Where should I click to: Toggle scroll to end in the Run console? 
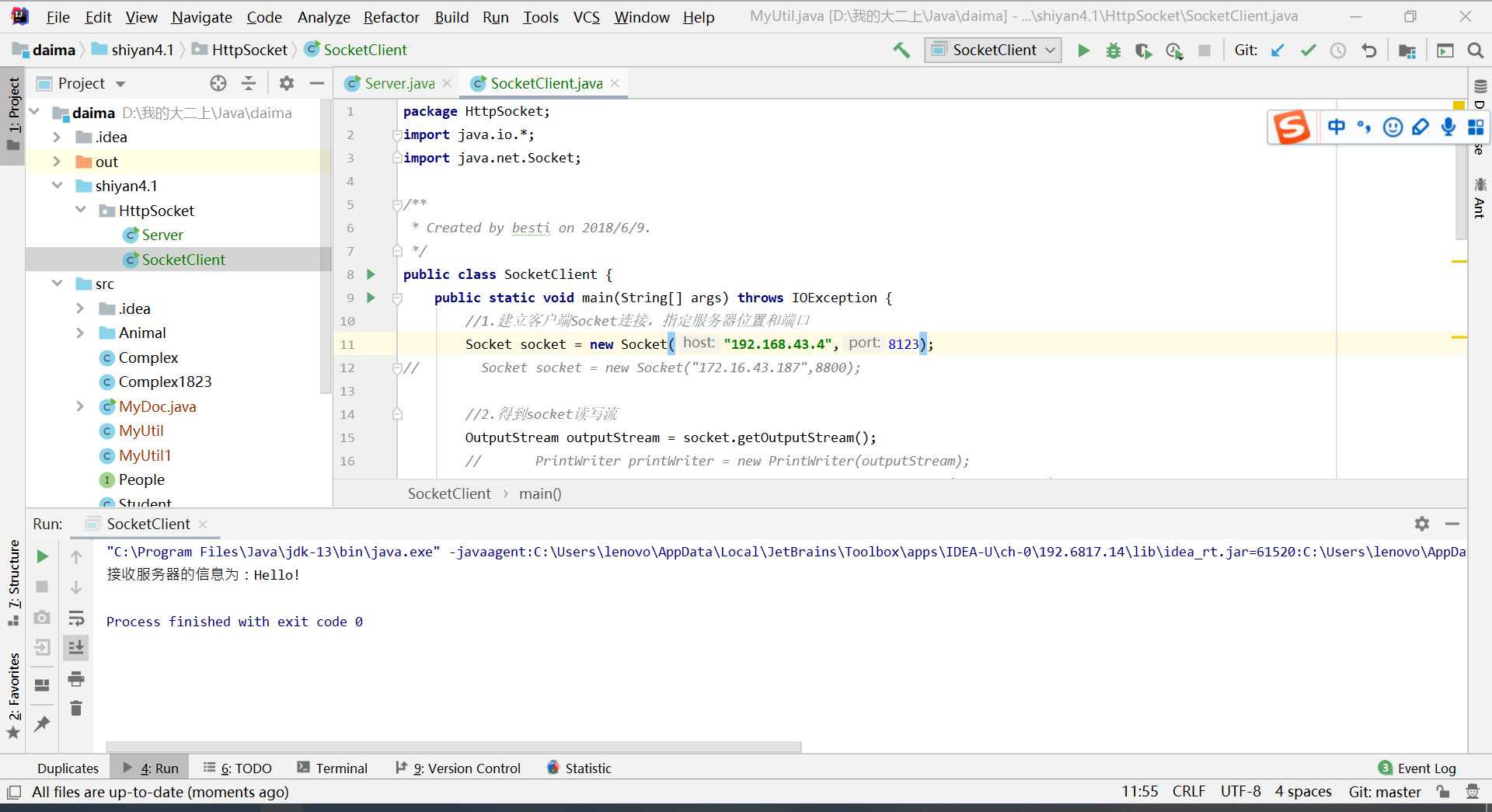tap(76, 647)
